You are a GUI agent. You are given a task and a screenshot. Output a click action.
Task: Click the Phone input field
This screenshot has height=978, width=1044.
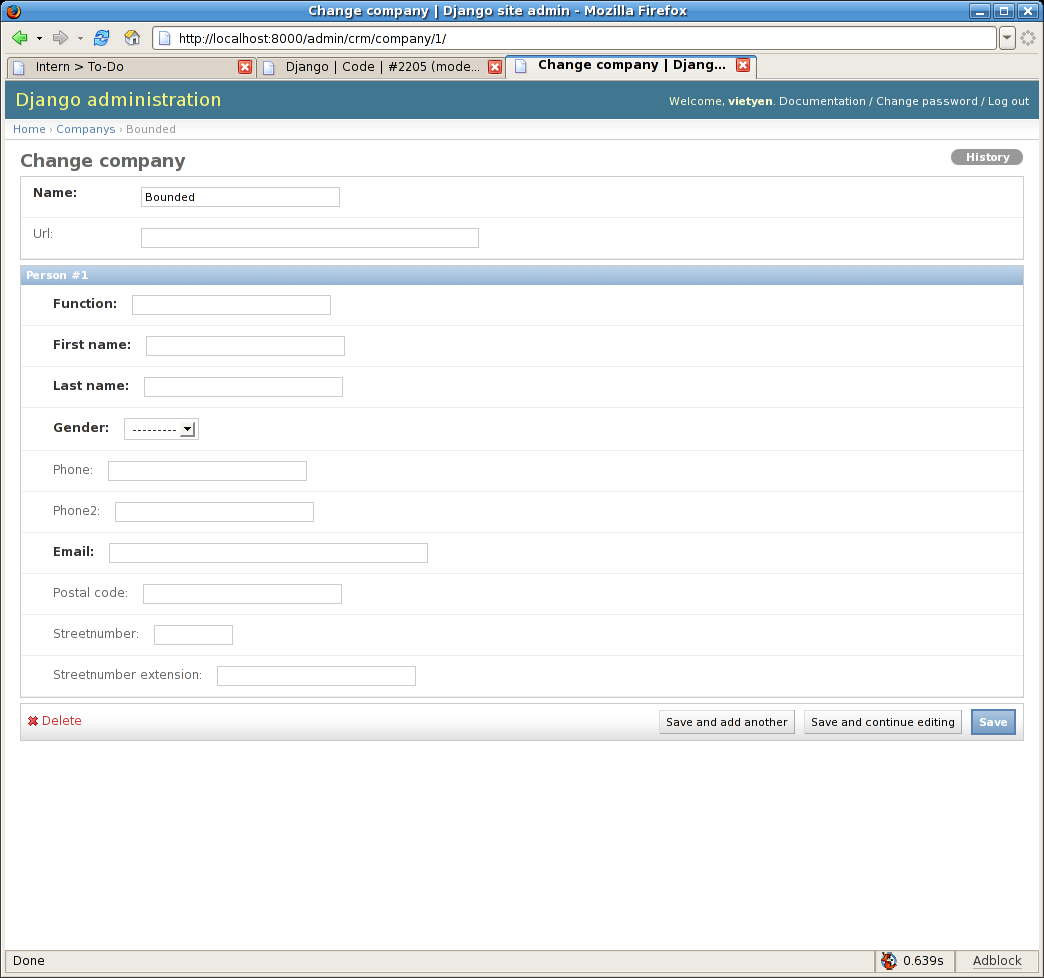(x=207, y=471)
